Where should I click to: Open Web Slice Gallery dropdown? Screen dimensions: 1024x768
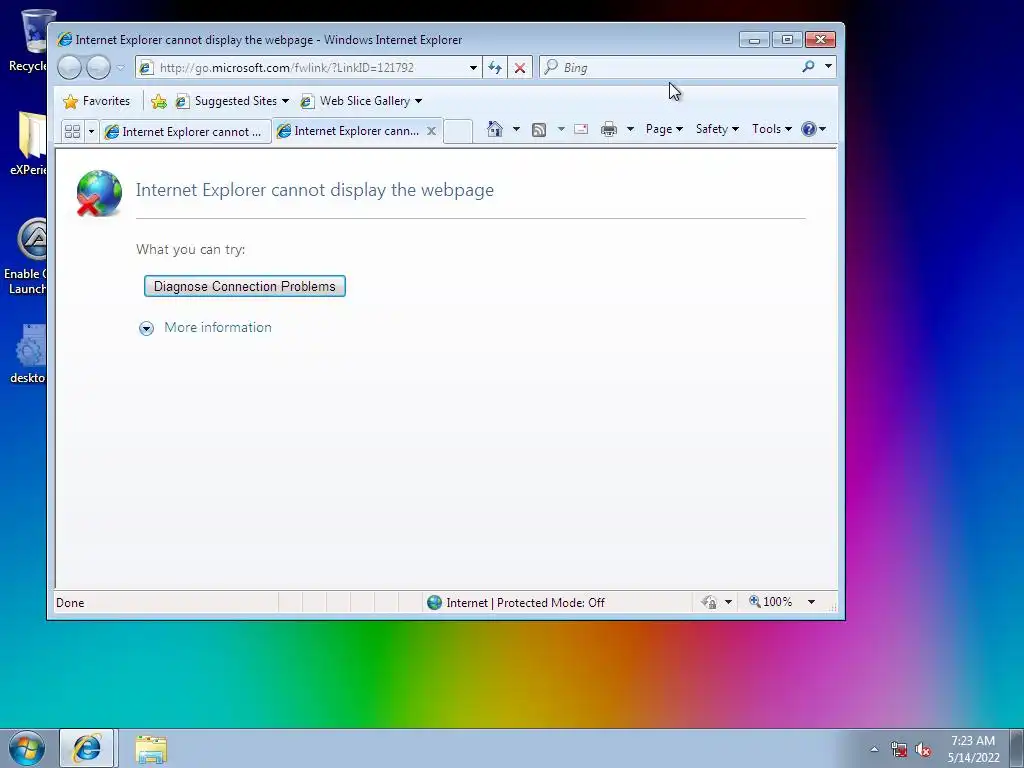coord(361,101)
